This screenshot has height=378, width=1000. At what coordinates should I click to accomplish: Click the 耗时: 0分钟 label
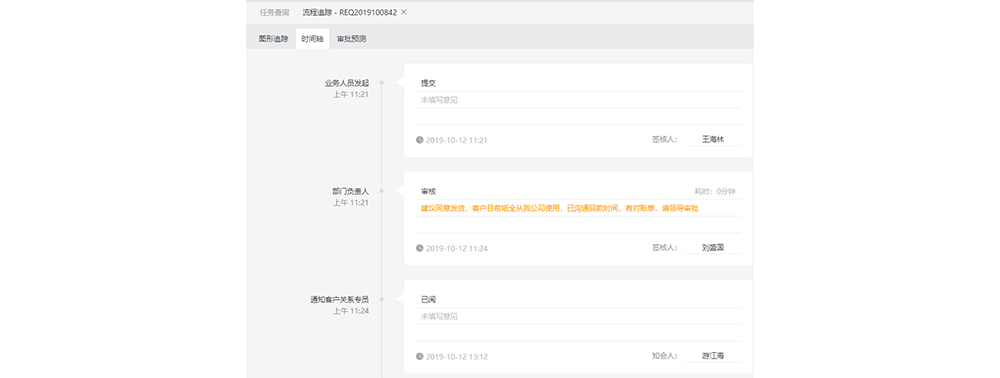[715, 191]
